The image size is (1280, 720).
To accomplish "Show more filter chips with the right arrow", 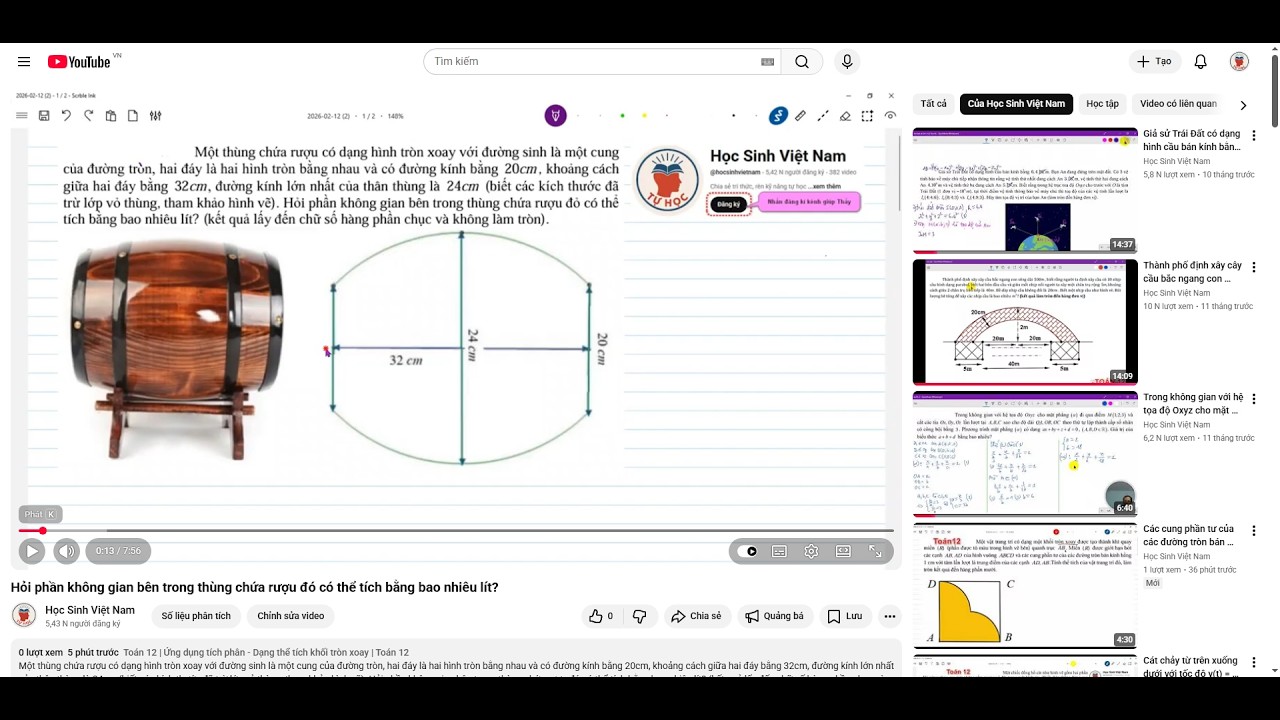I will 1243,105.
